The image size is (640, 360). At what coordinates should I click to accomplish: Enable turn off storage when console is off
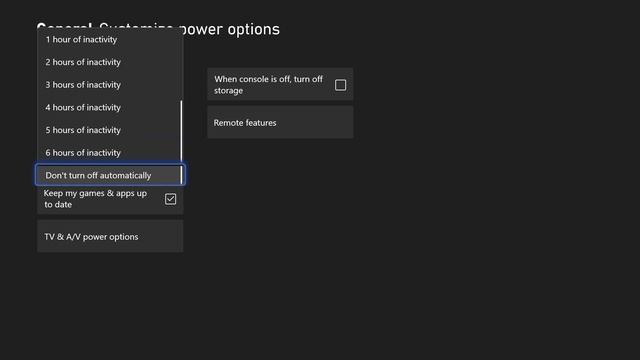[x=340, y=85]
